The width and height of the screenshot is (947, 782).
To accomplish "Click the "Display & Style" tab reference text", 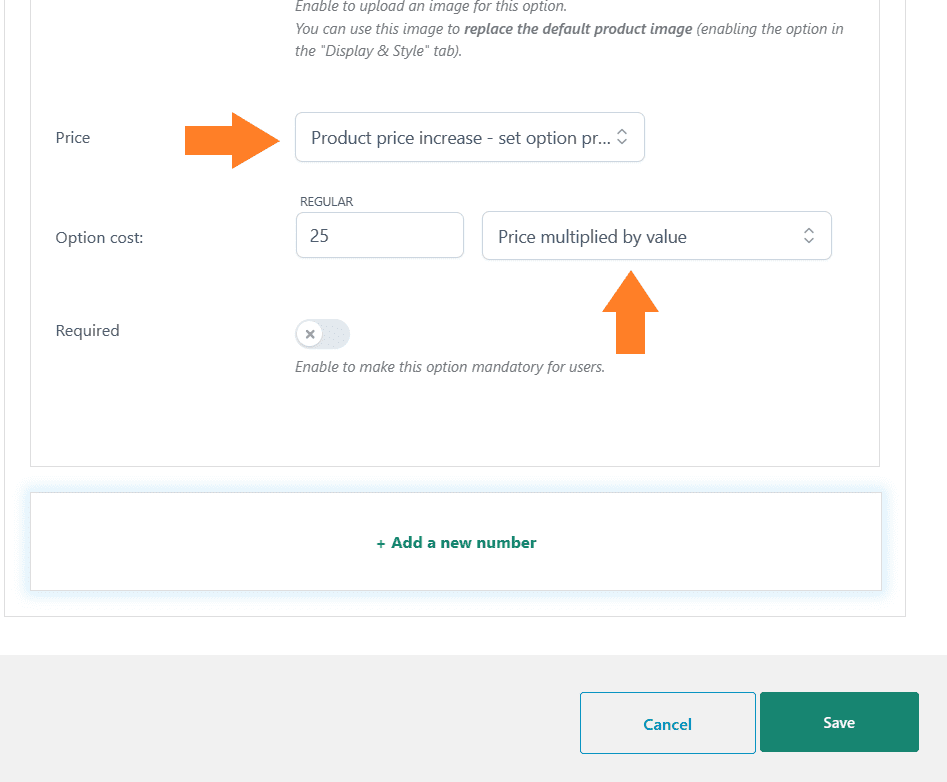I will coord(374,51).
